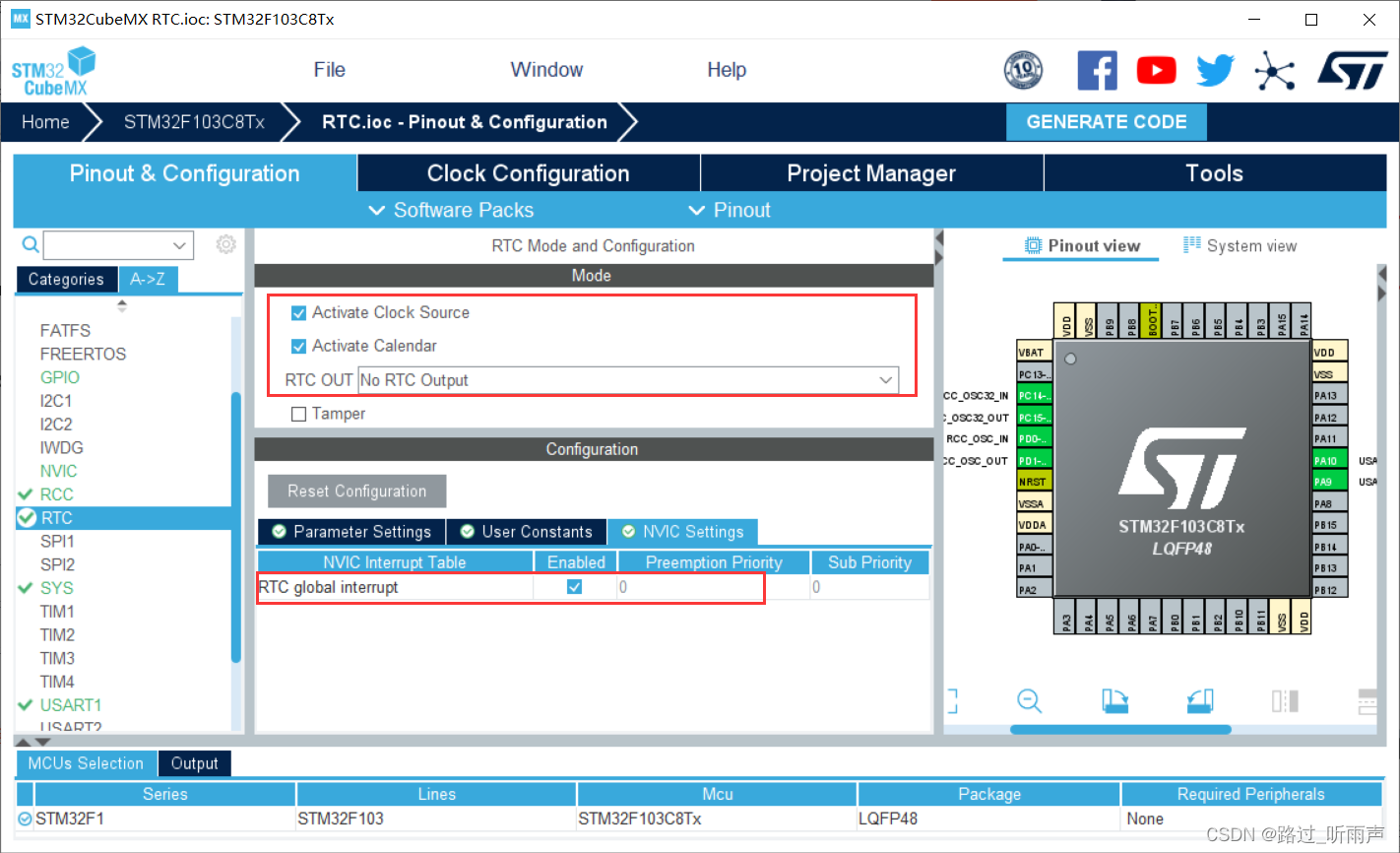Select PA8 pin on chip
Screen dimensions: 1400x853
point(1330,503)
